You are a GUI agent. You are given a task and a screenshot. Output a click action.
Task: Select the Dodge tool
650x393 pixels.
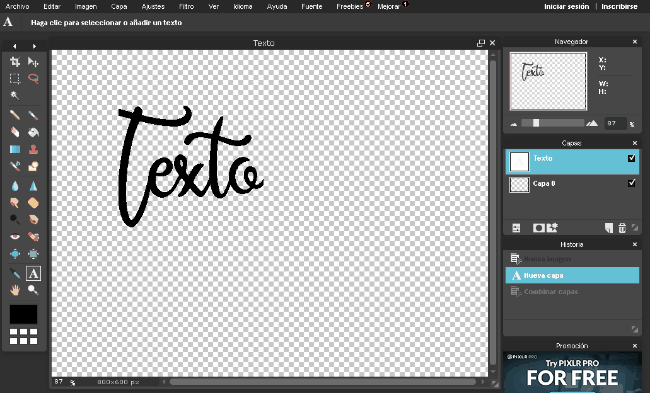coord(15,219)
